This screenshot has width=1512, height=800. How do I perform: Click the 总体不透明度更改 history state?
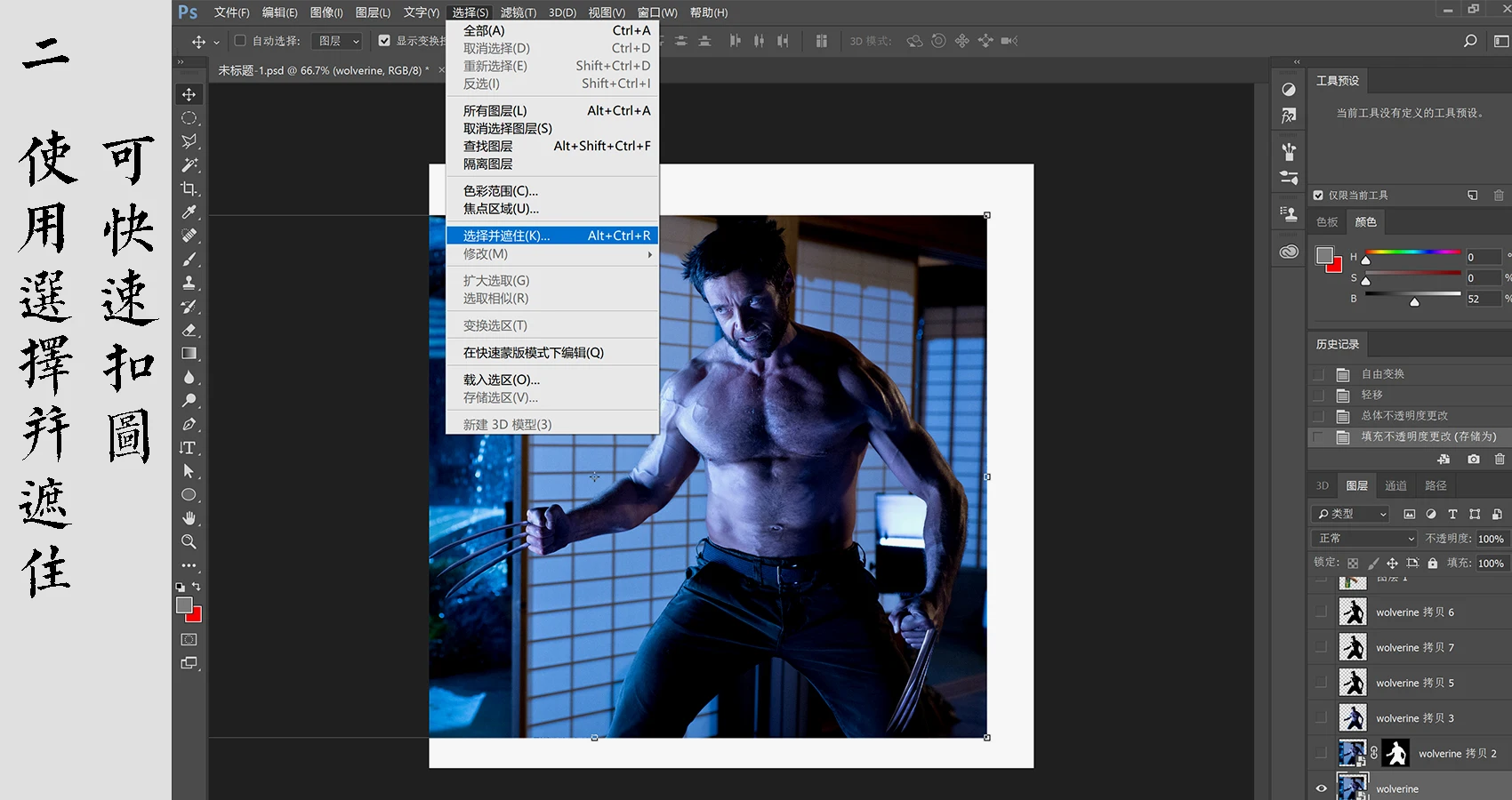1409,416
